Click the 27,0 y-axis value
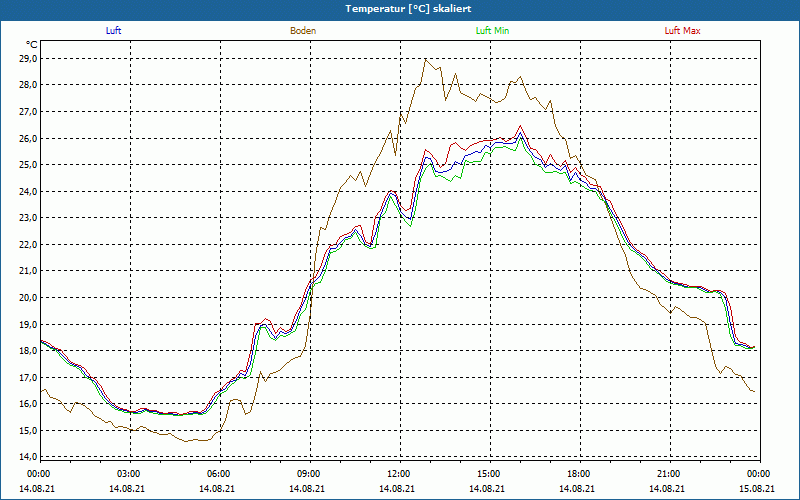The width and height of the screenshot is (800, 500). point(29,111)
